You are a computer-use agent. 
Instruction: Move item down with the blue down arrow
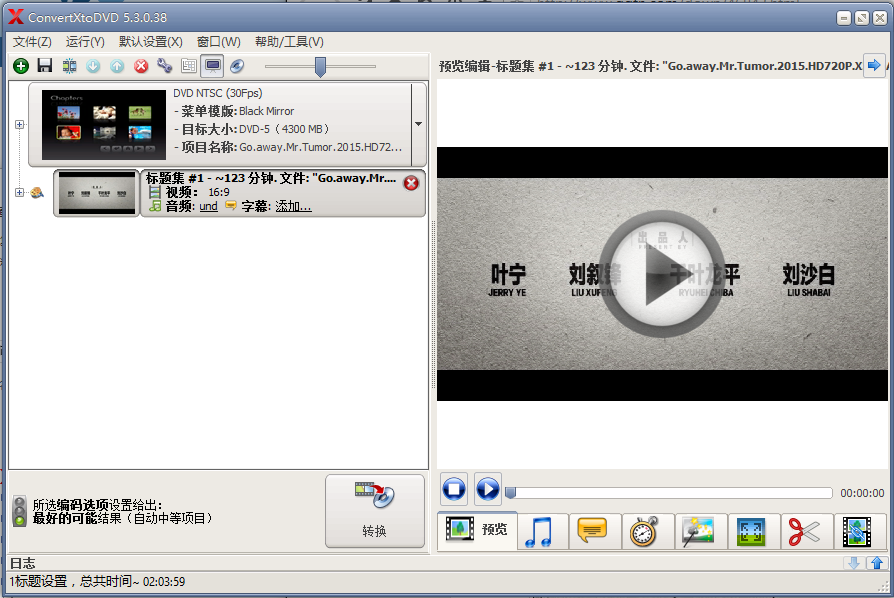[93, 66]
